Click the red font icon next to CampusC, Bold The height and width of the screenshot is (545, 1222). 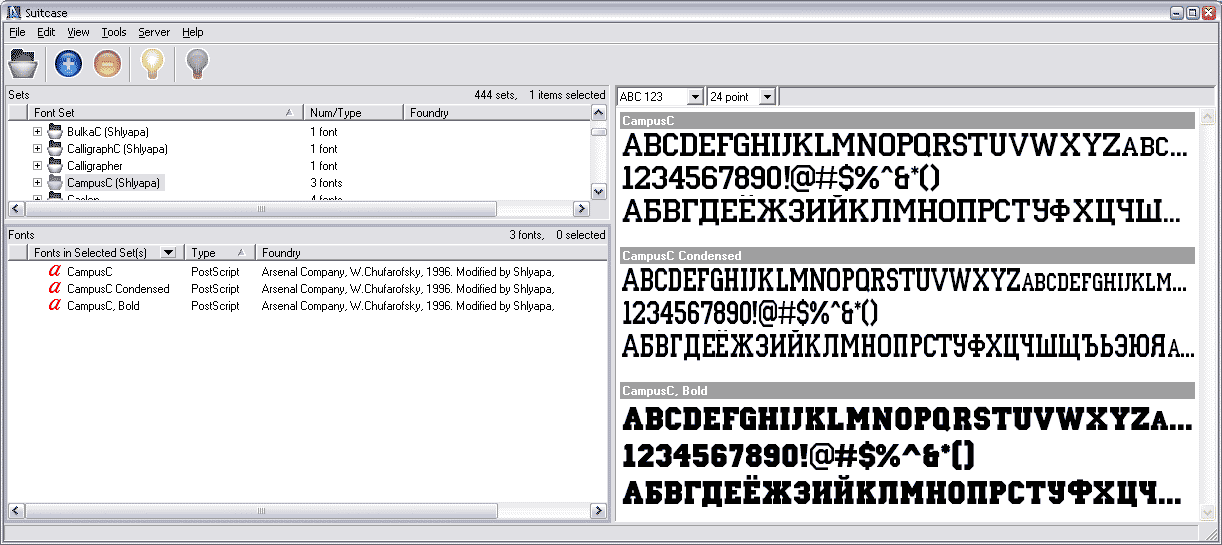[x=55, y=305]
